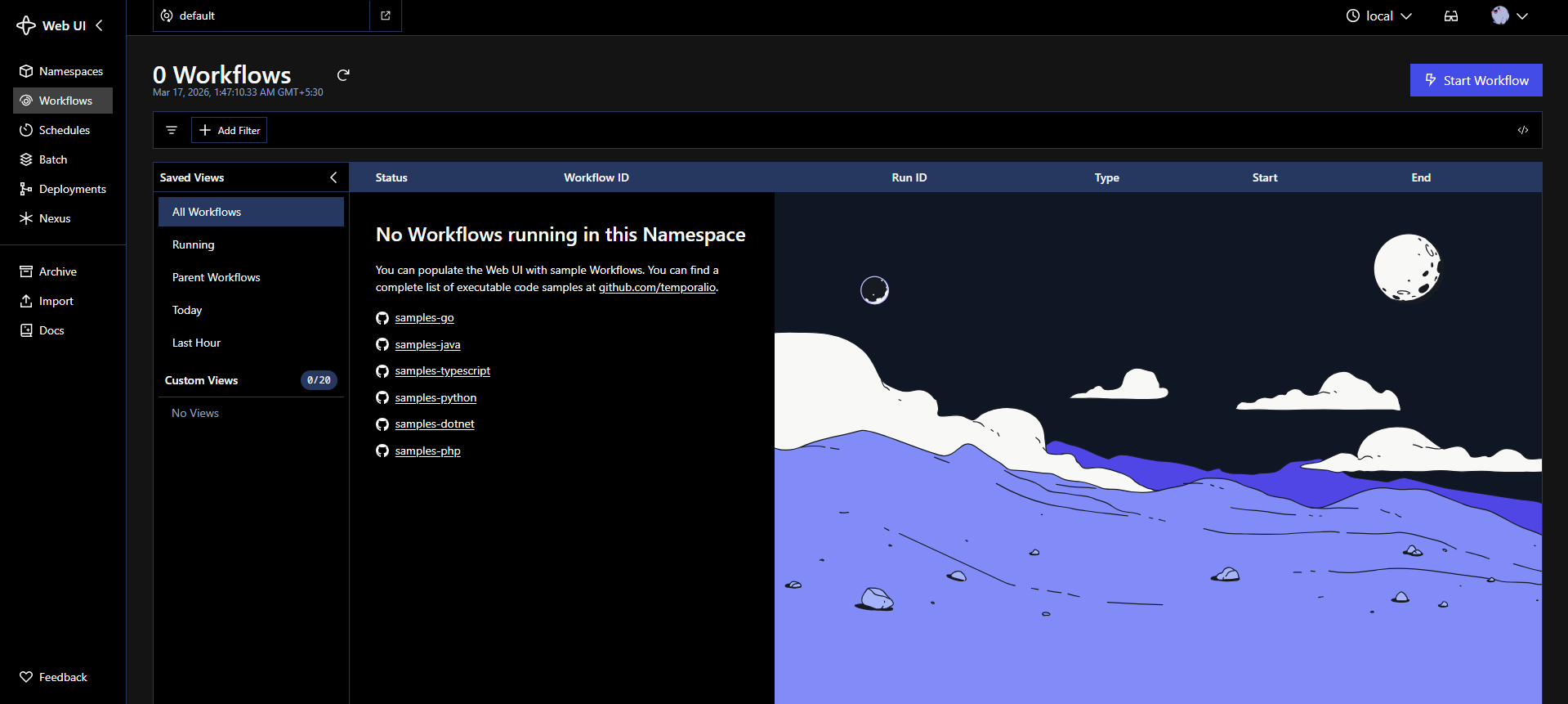Click the GitHub icon beside samples-typescript
Viewport: 1568px width, 704px height.
point(382,371)
